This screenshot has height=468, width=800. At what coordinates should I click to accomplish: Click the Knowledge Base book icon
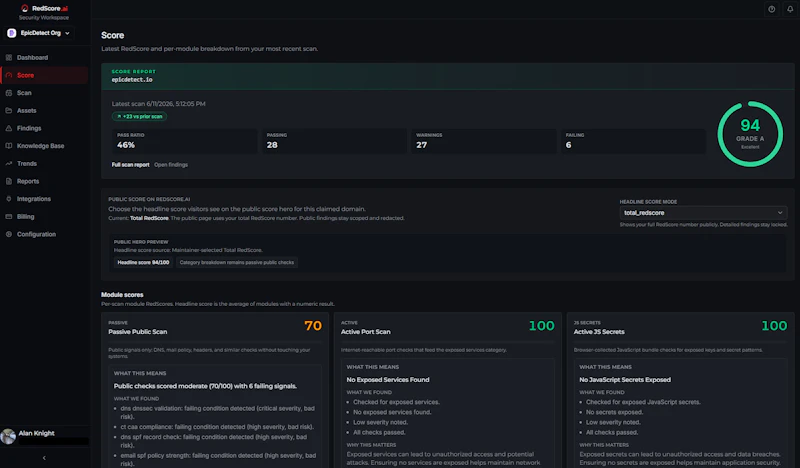click(9, 145)
